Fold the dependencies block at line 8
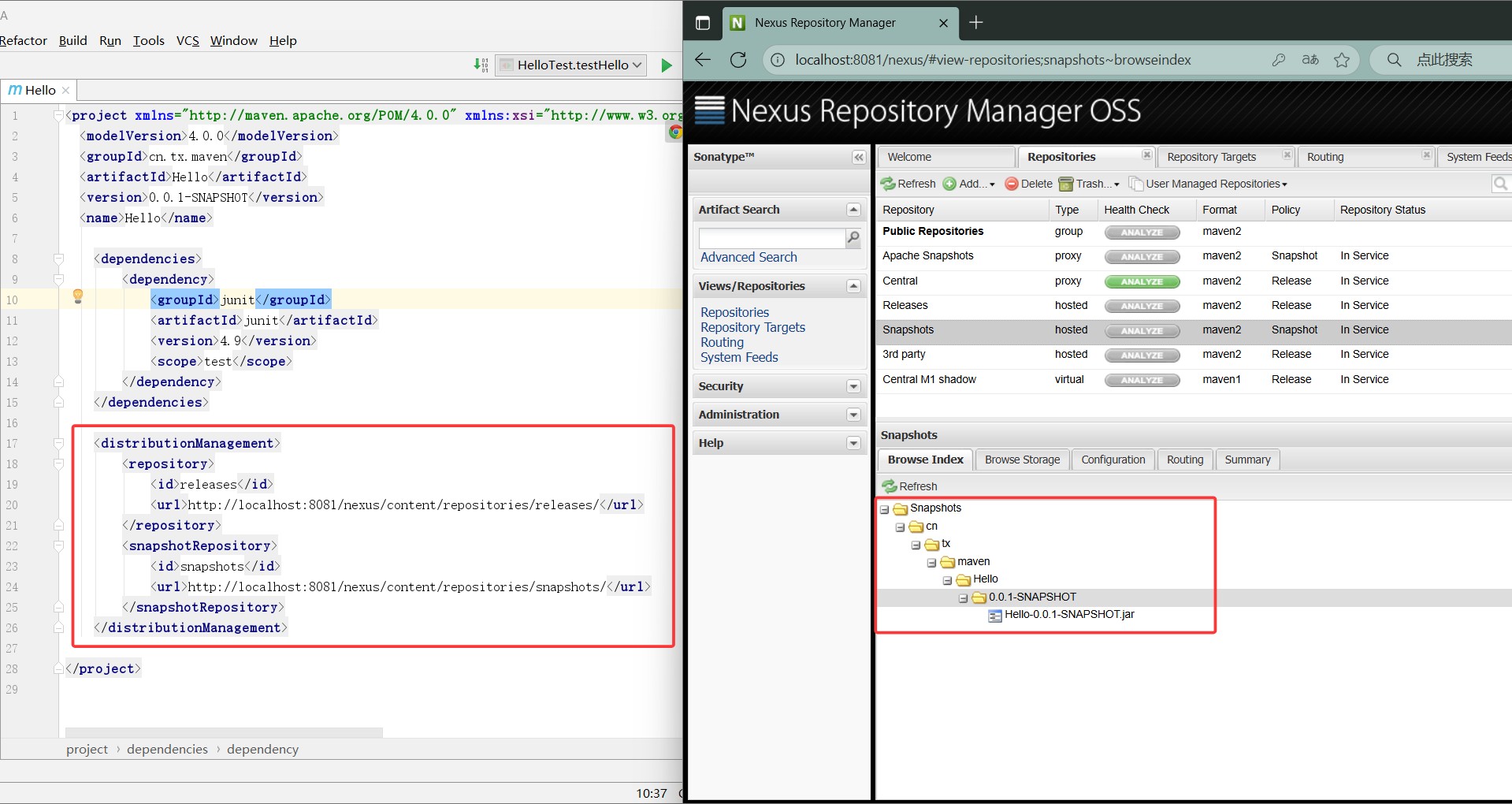This screenshot has height=804, width=1512. [58, 259]
